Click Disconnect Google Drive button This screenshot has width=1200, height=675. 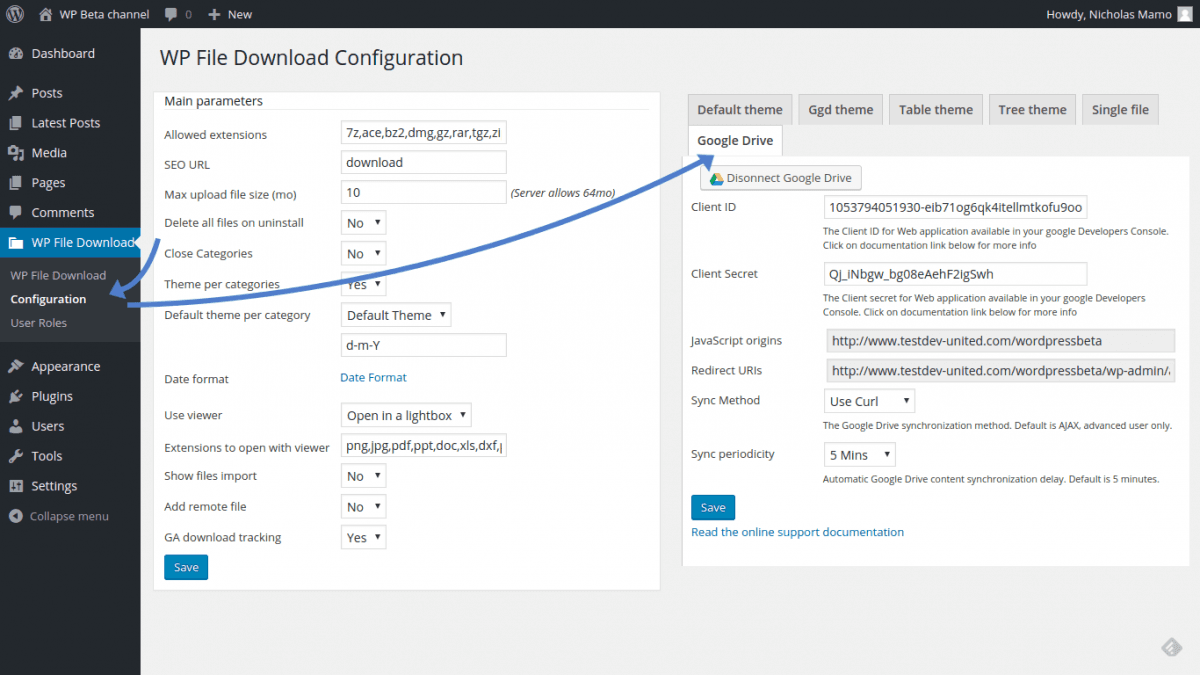pyautogui.click(x=781, y=178)
